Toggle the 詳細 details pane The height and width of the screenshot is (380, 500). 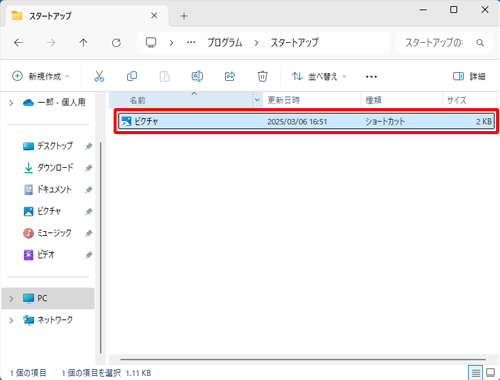click(469, 76)
